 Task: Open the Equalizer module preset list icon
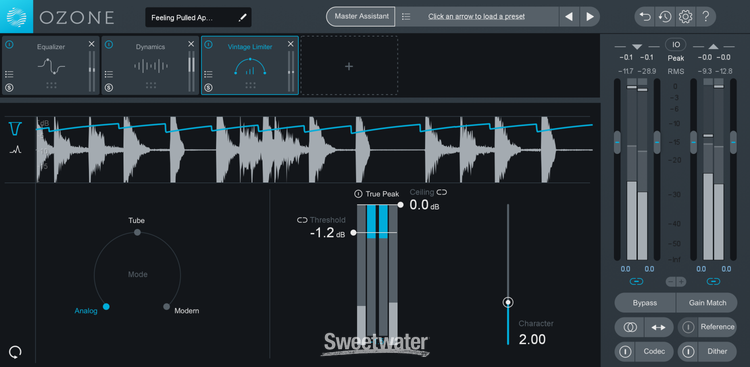9,74
